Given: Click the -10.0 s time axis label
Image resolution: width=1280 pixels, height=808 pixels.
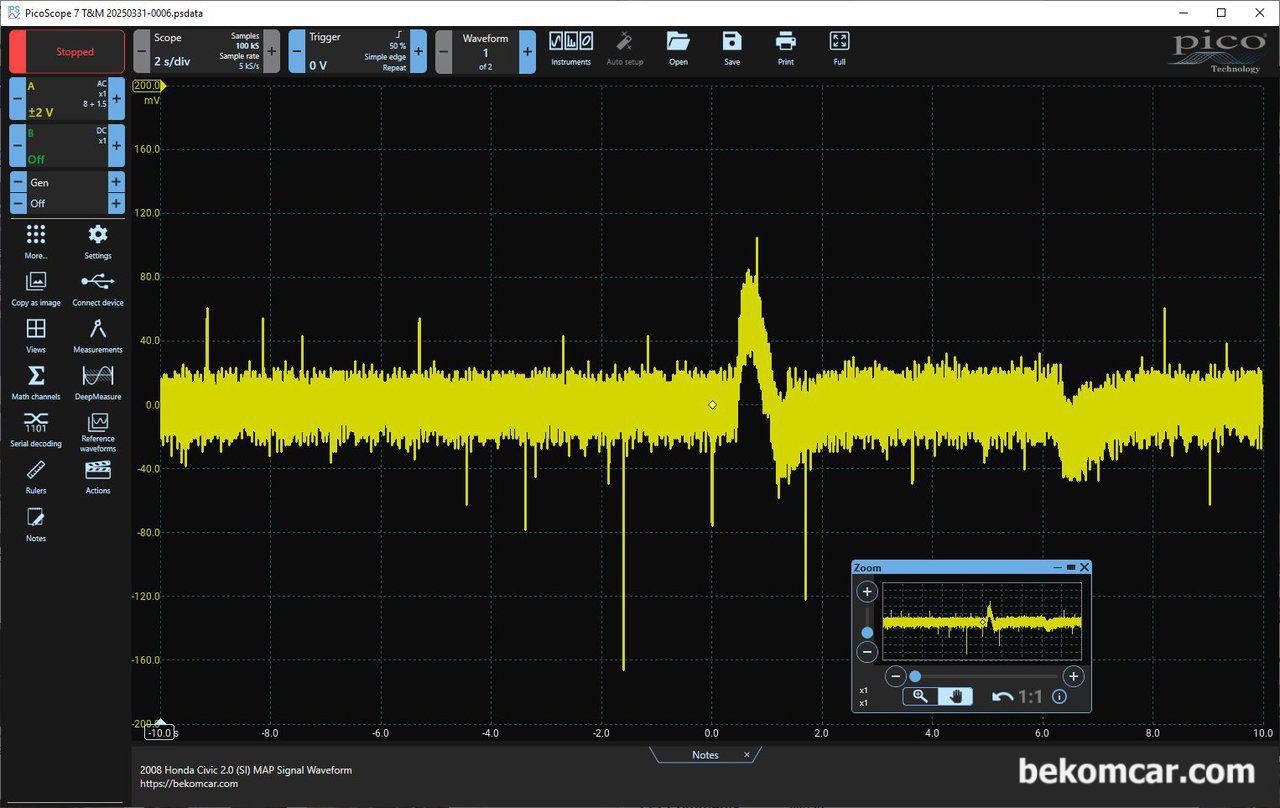Looking at the screenshot, I should 160,733.
